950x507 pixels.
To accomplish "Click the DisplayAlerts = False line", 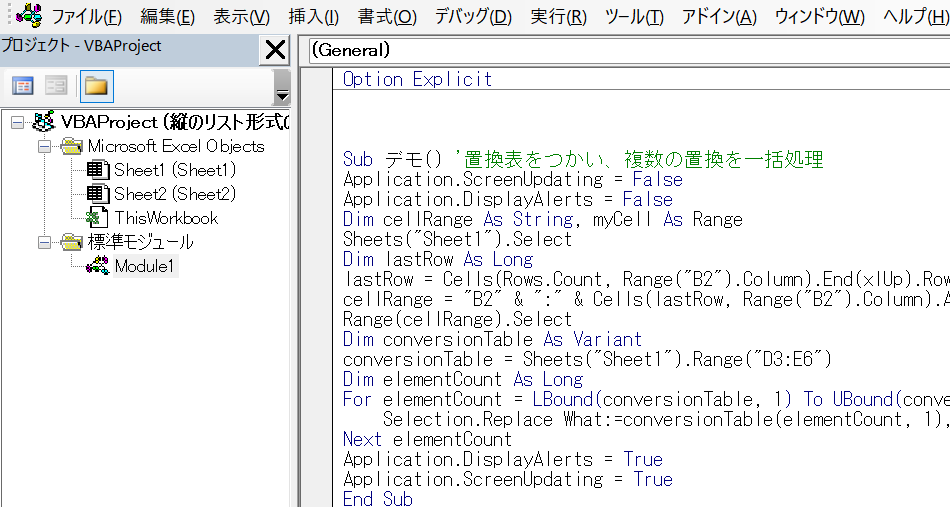I will 508,199.
